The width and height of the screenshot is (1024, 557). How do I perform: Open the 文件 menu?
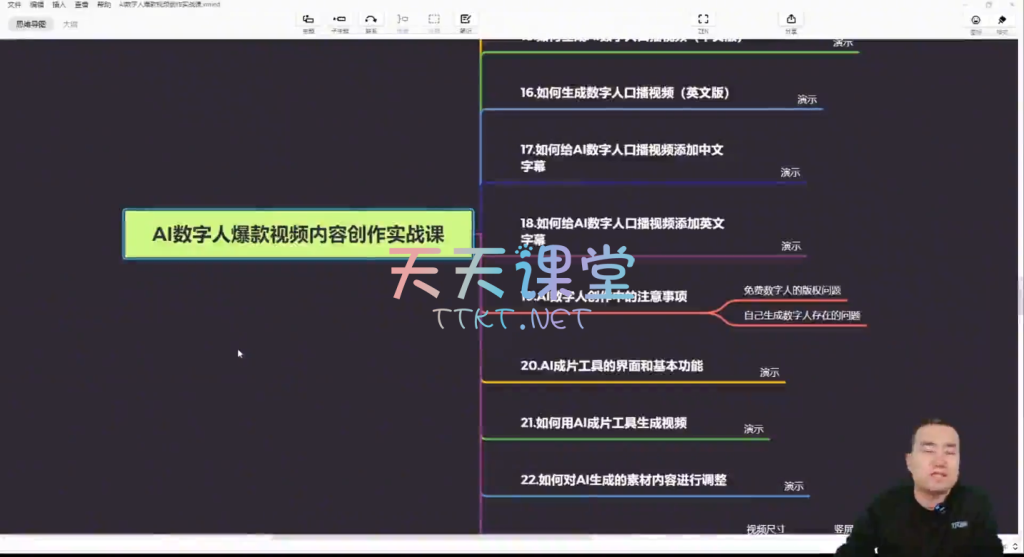14,5
